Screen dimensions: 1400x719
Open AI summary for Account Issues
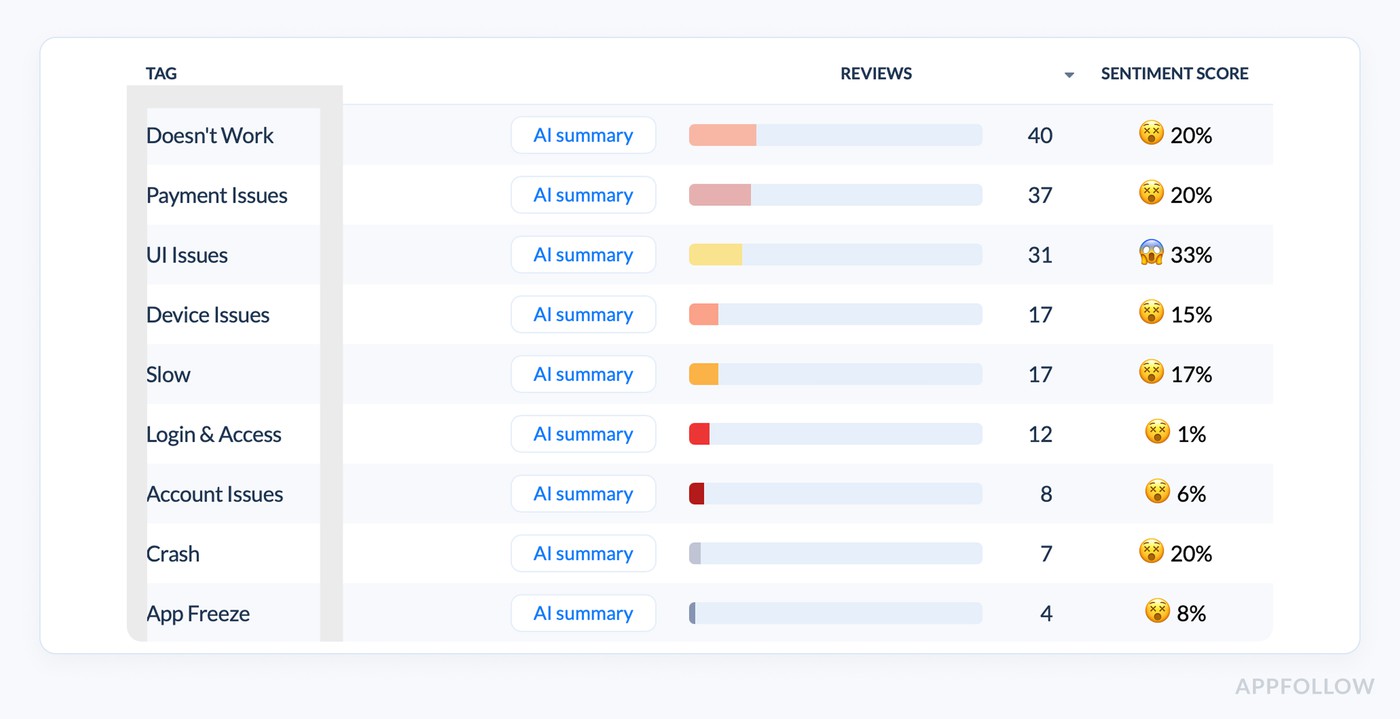tap(583, 493)
